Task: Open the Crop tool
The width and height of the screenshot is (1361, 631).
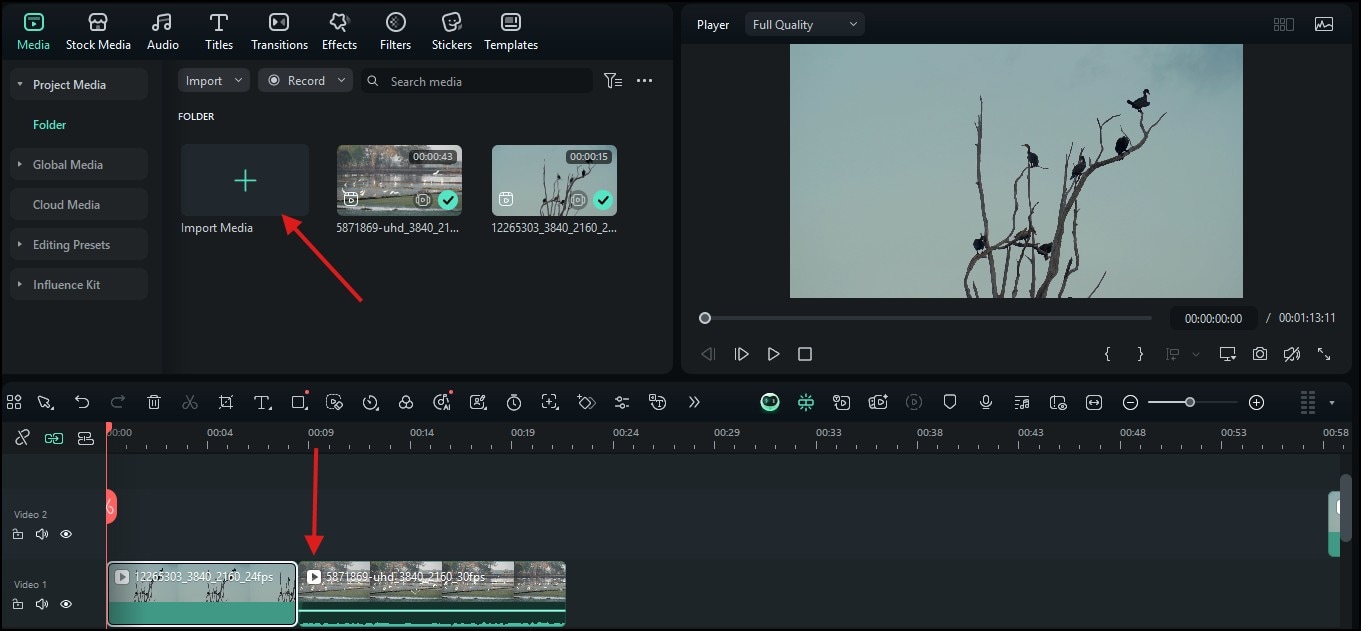Action: tap(225, 402)
